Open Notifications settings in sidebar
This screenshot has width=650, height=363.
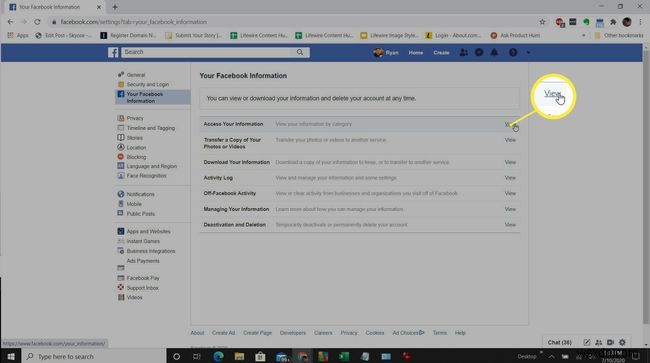point(140,194)
